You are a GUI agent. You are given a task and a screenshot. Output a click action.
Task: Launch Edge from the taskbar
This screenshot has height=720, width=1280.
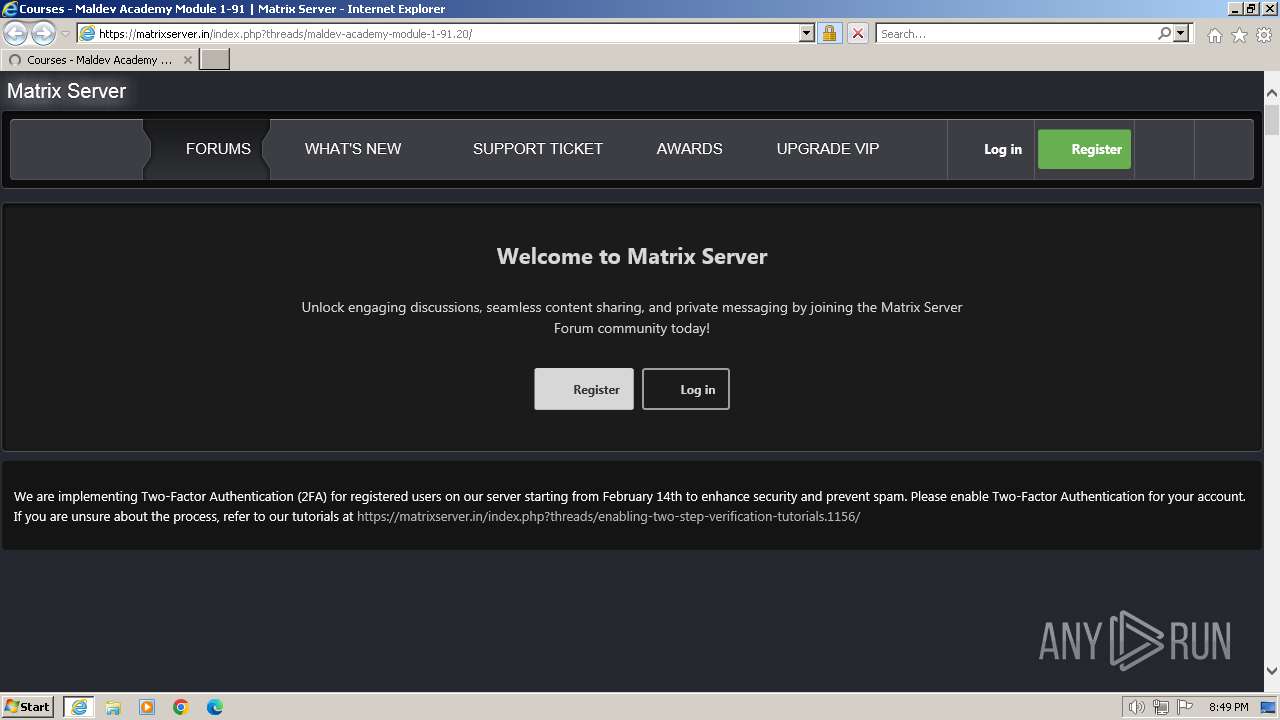tap(215, 707)
